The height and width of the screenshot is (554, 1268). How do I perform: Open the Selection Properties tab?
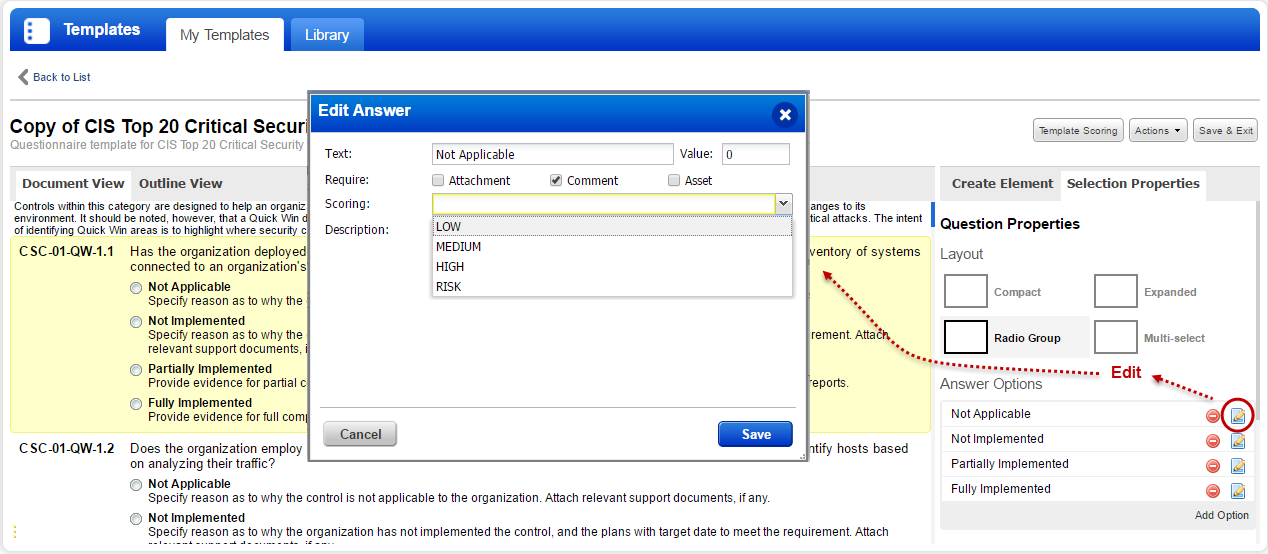(x=1133, y=184)
